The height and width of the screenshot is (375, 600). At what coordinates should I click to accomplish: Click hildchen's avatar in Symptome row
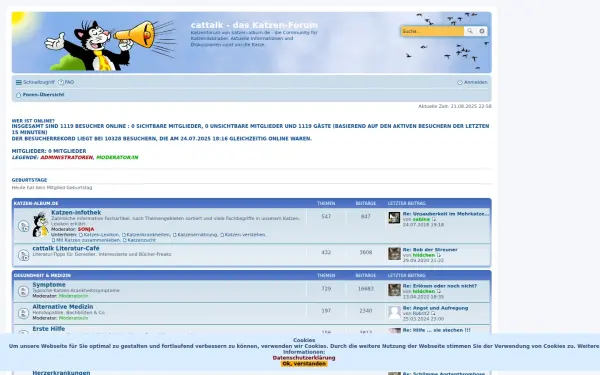click(394, 290)
